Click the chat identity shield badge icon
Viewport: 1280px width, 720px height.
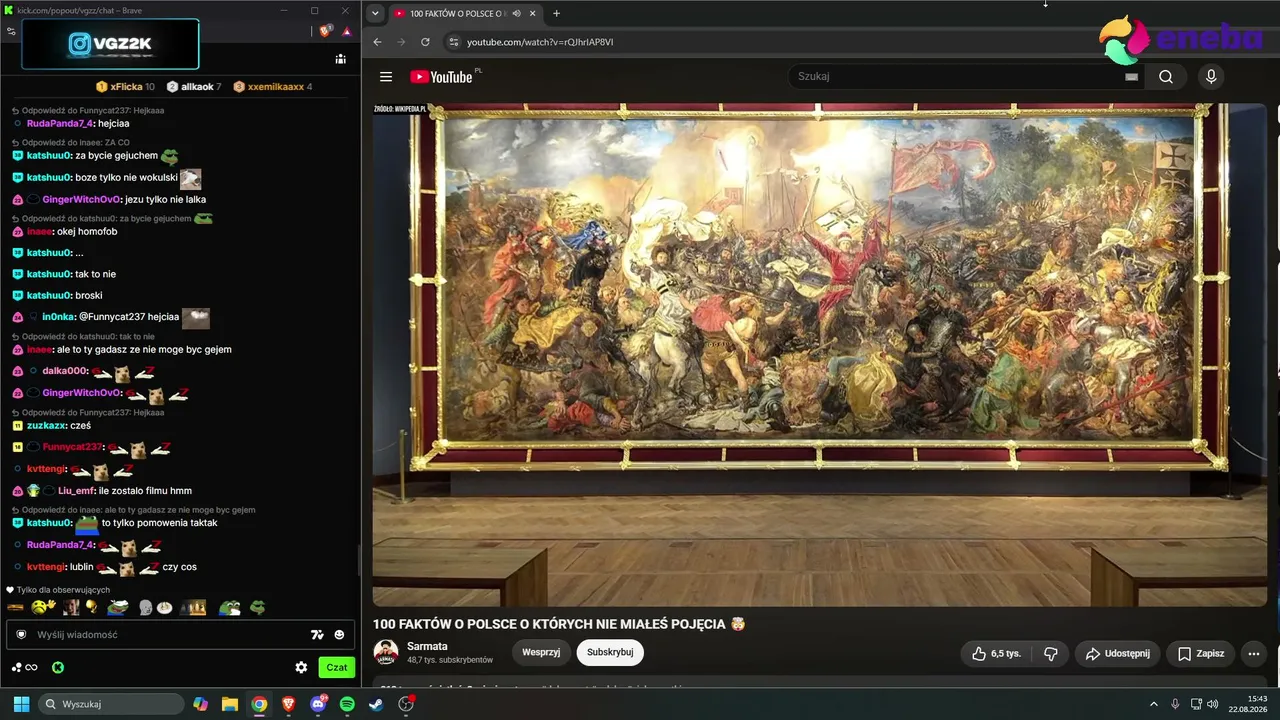(21, 634)
